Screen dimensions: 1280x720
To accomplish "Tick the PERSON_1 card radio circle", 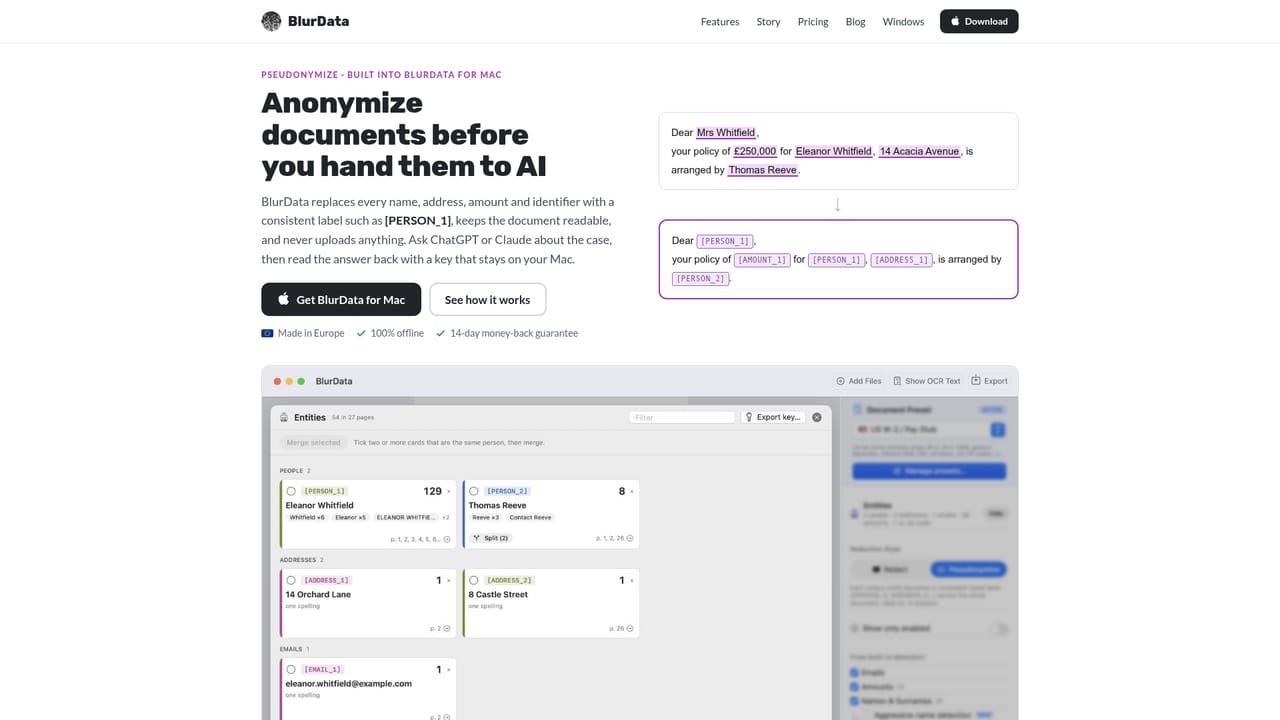I will (x=291, y=491).
